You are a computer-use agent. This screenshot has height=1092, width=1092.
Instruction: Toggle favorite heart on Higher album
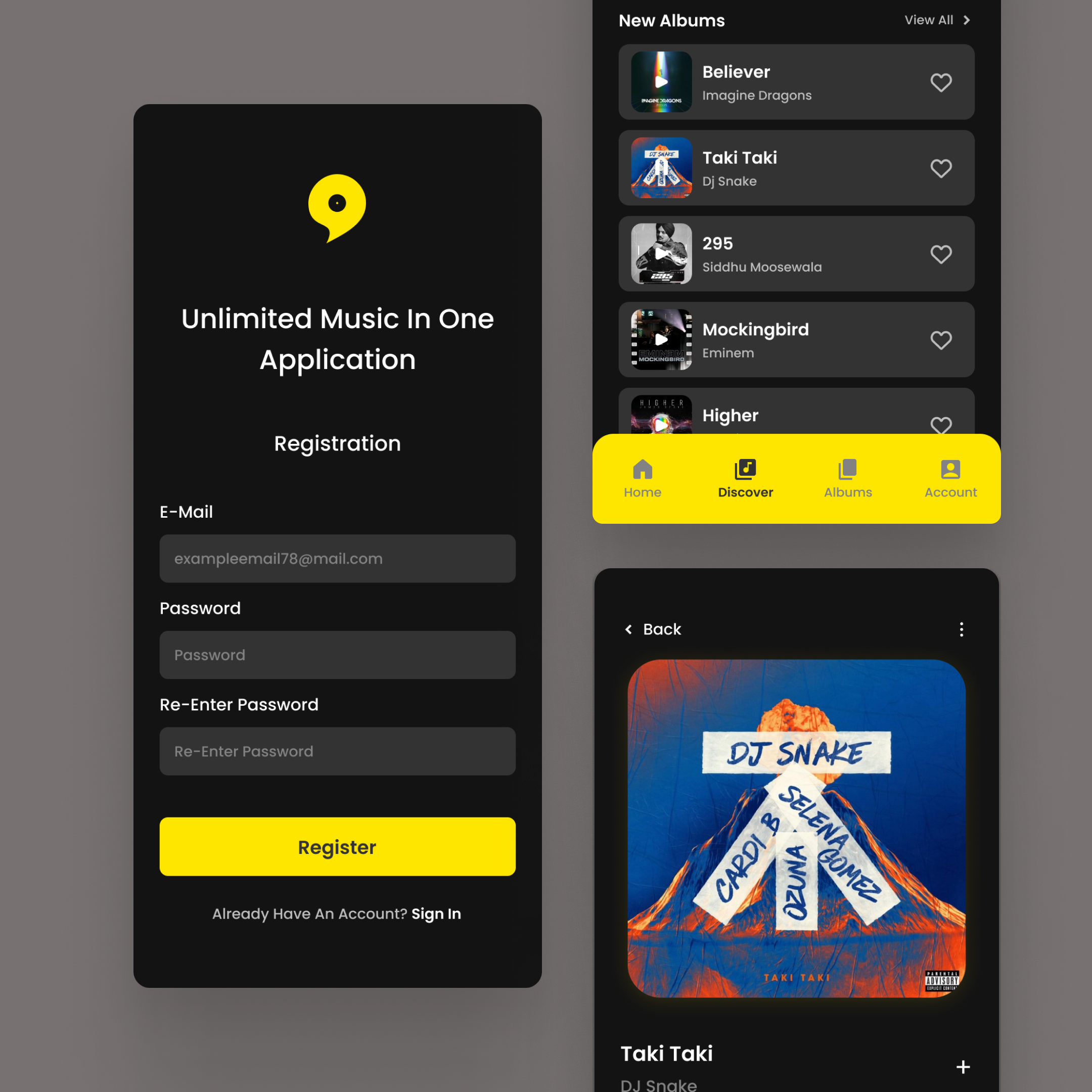tap(940, 425)
